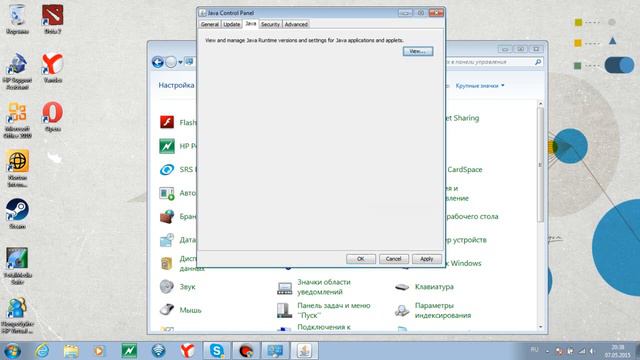Select the globe Norton desktop shortcut
The image size is (640, 360).
click(17, 168)
